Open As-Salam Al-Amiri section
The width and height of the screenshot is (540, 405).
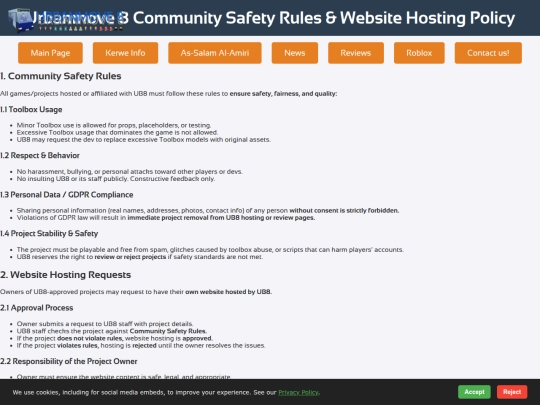point(215,53)
